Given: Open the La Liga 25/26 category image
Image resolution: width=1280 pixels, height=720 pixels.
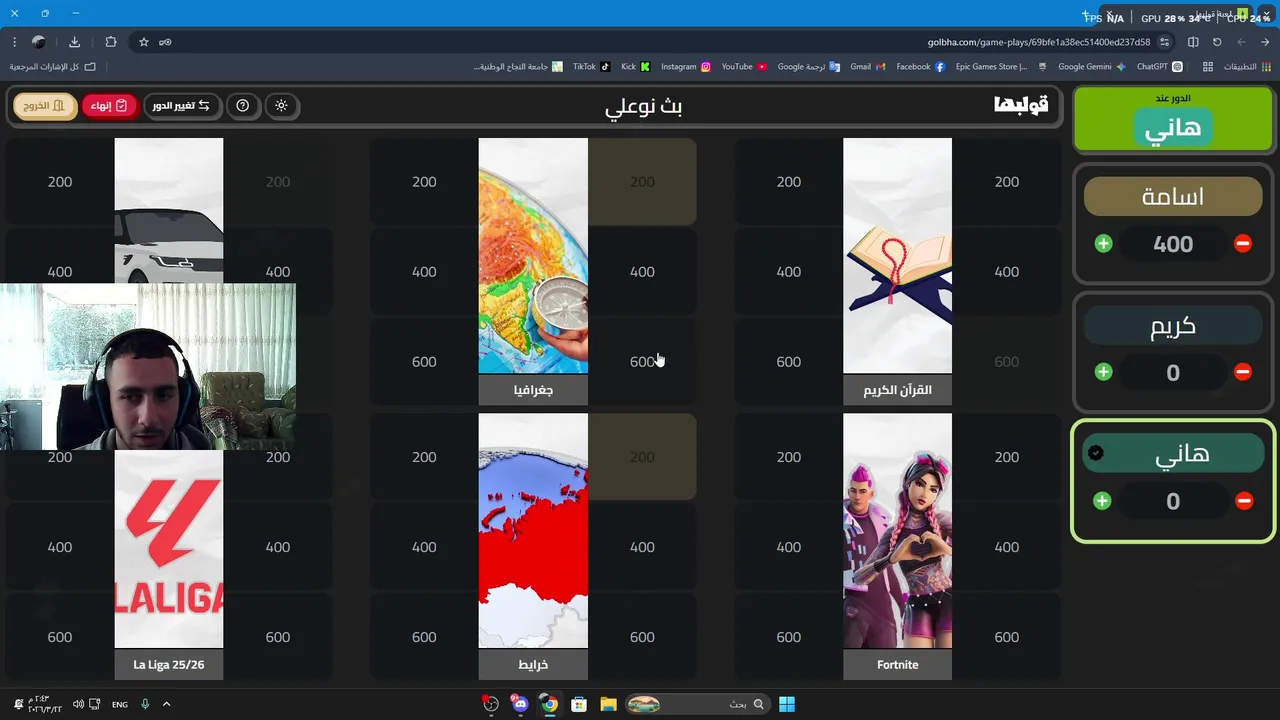Looking at the screenshot, I should click(169, 549).
